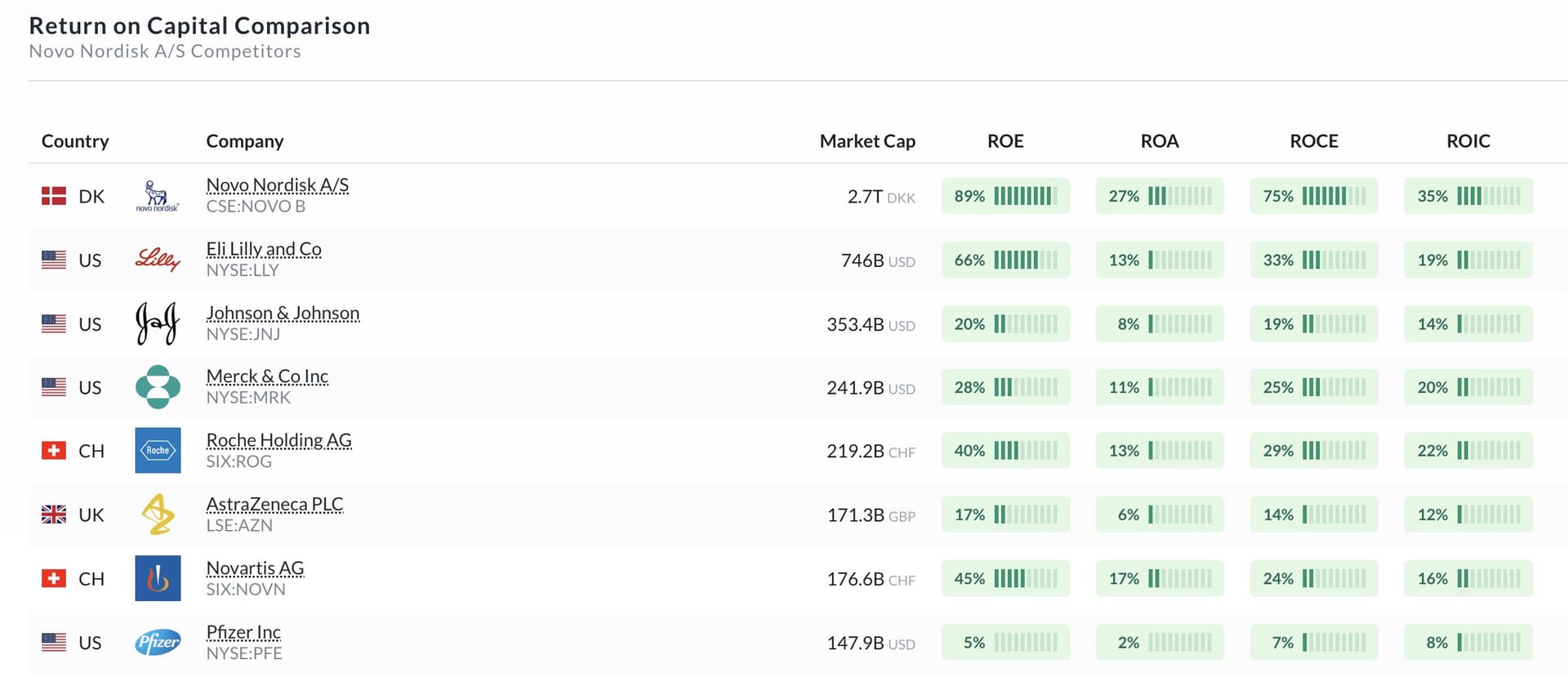Screen dimensions: 1568x686
Task: Sort by the ROIC column header
Action: [1468, 141]
